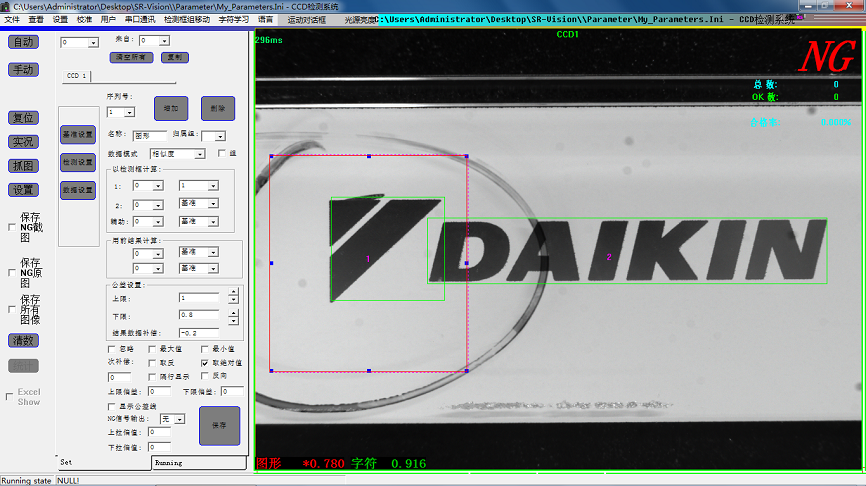This screenshot has width=866, height=486.
Task: Enable the 保存NG截图 checkbox
Action: pos(11,228)
